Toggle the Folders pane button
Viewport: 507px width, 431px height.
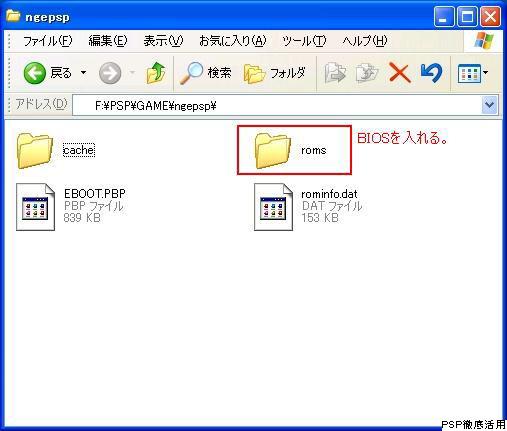274,73
